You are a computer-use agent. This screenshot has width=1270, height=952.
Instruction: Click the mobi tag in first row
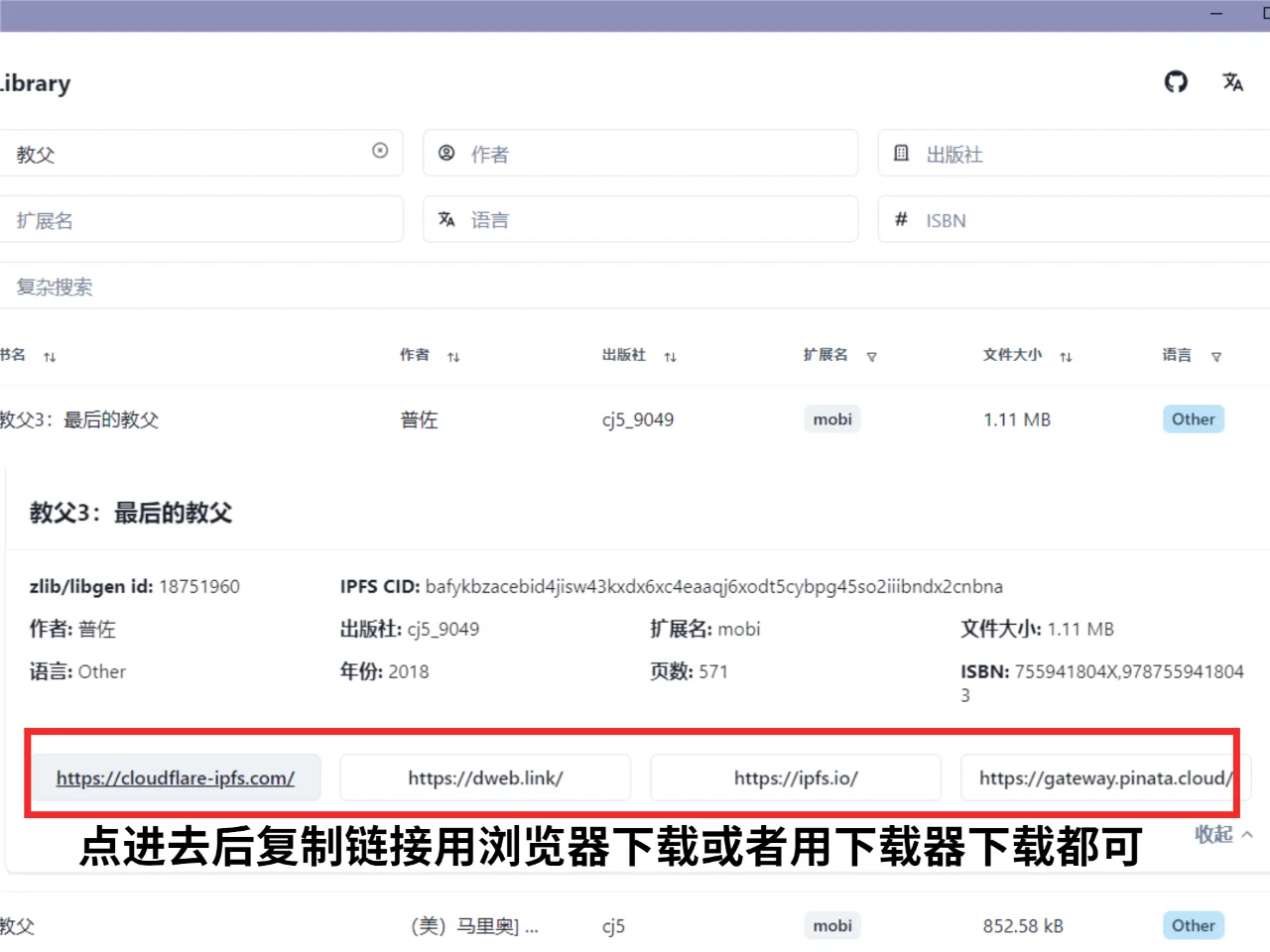[x=832, y=419]
